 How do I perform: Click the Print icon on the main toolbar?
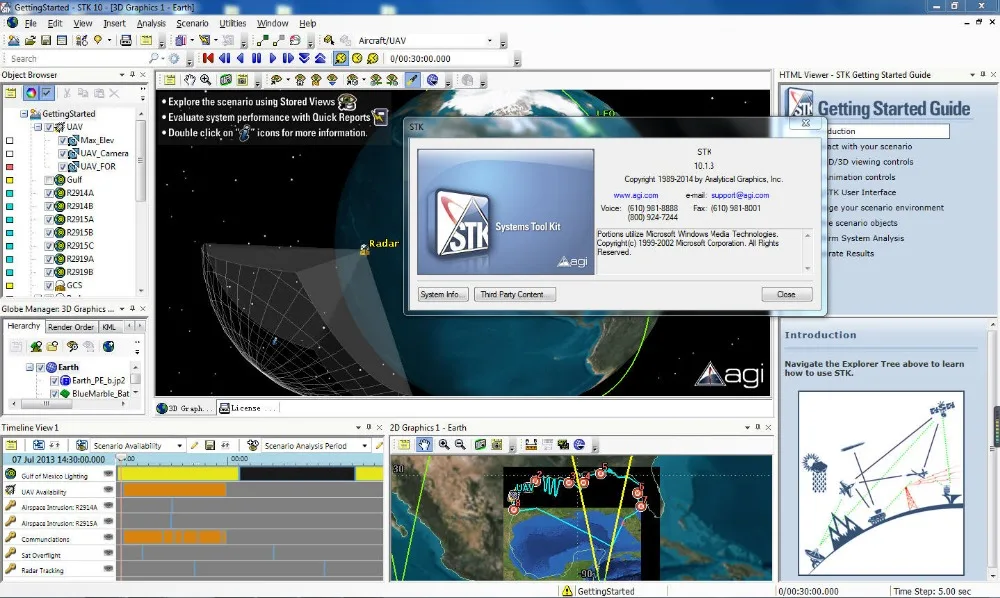click(x=125, y=40)
